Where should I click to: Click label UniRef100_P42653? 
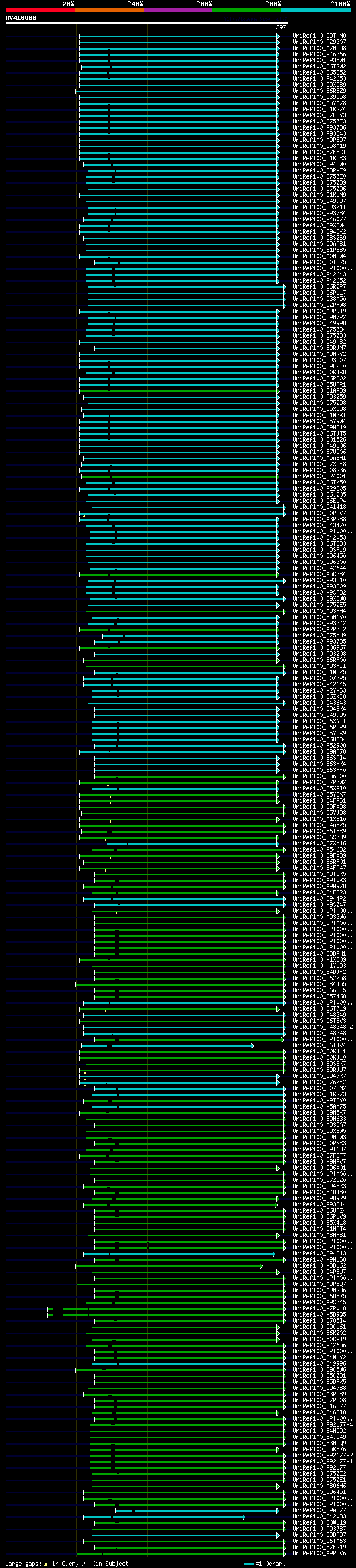319,78
